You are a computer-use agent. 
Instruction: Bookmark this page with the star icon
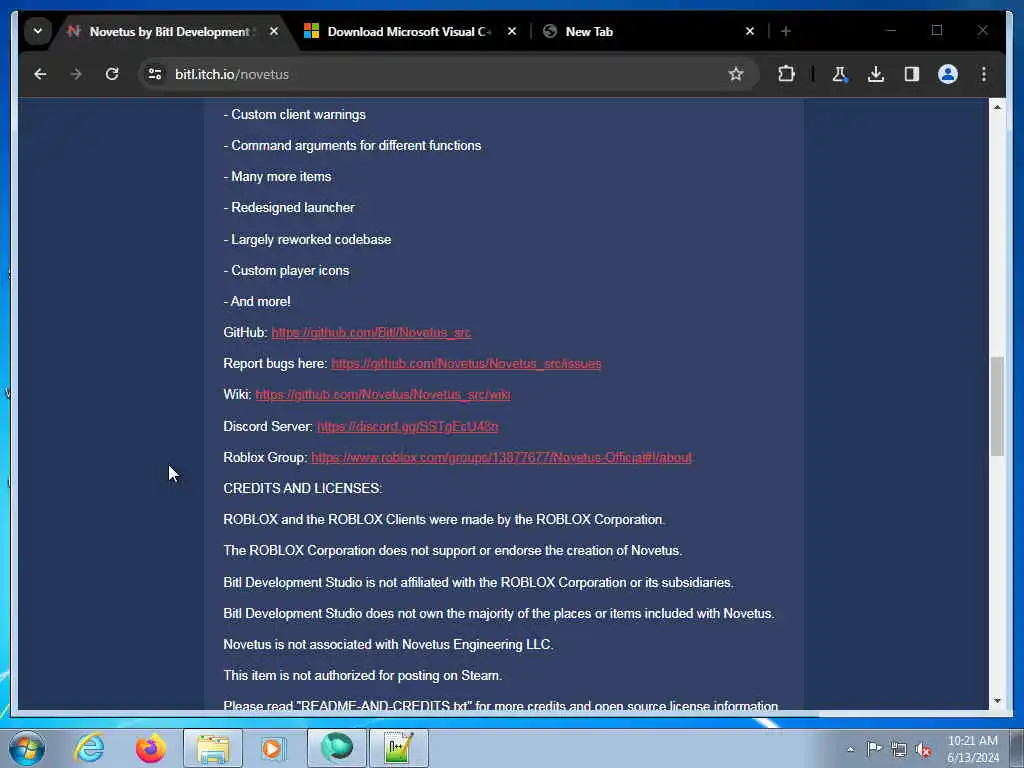[736, 74]
